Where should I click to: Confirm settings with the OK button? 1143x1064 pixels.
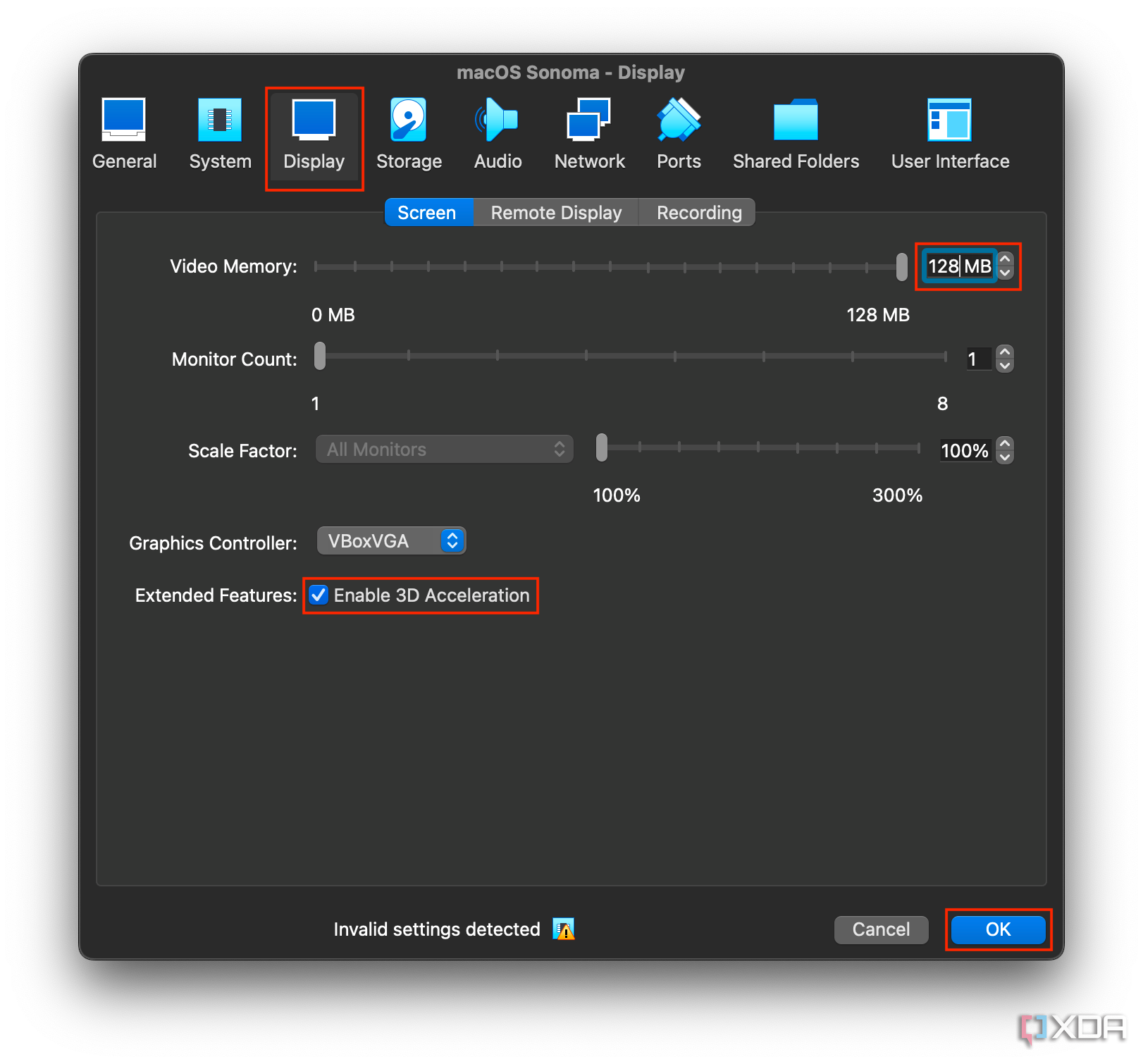click(x=998, y=929)
